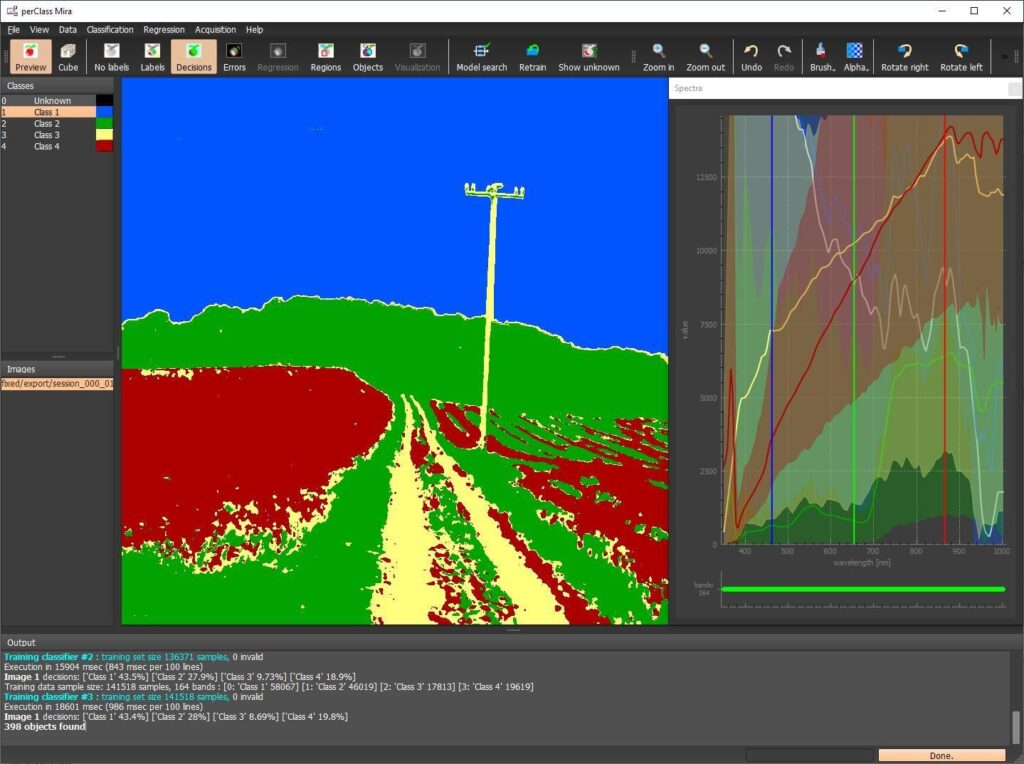Select the session image in Images list

coord(57,383)
